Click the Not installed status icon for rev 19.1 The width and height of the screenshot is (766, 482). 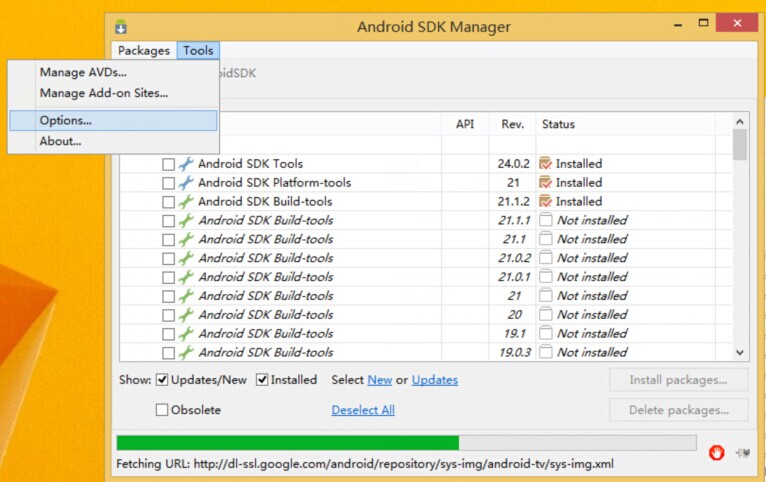coord(546,334)
